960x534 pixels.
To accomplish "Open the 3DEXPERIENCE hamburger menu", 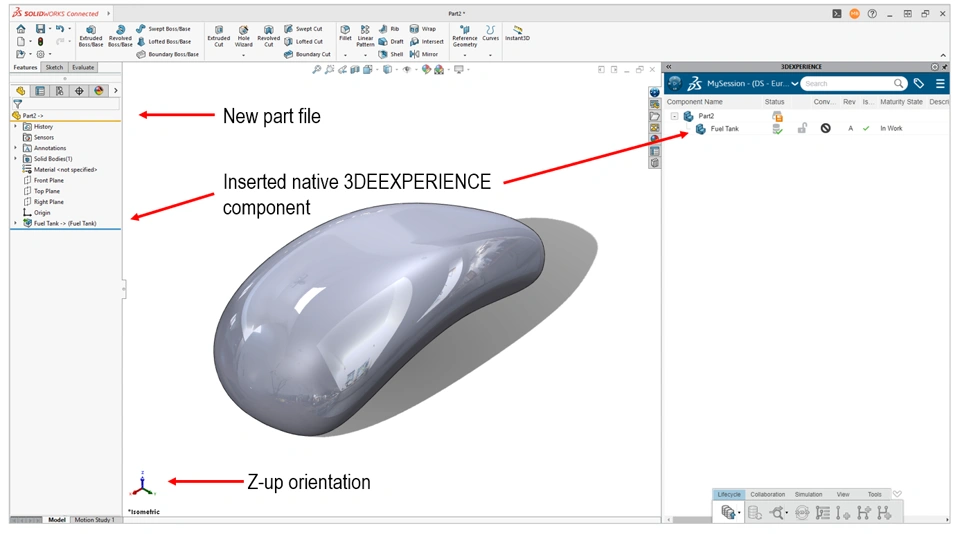I will tap(940, 83).
